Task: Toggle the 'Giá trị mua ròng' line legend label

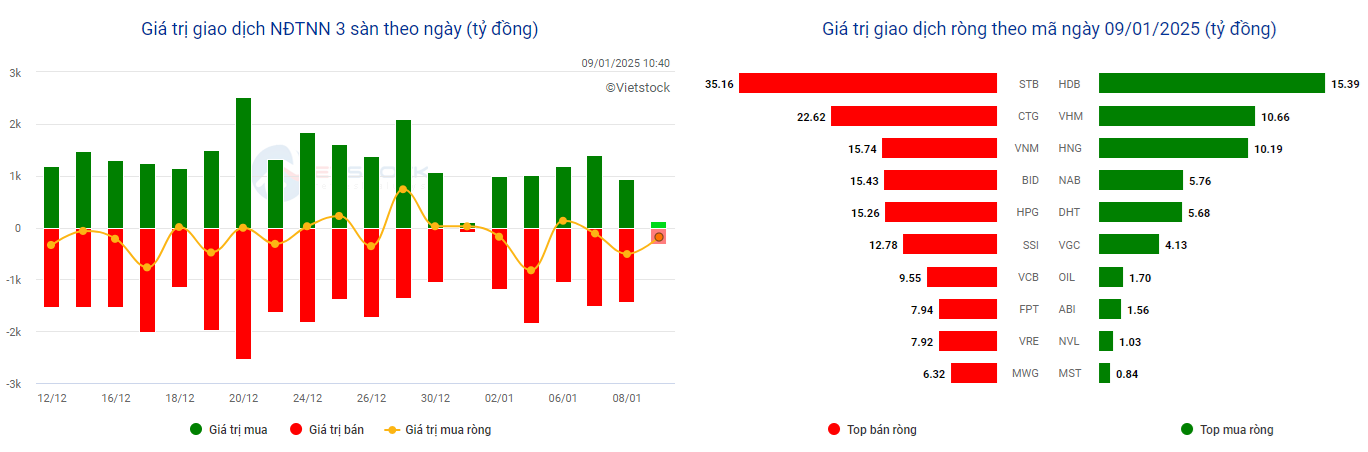Action: [x=448, y=430]
